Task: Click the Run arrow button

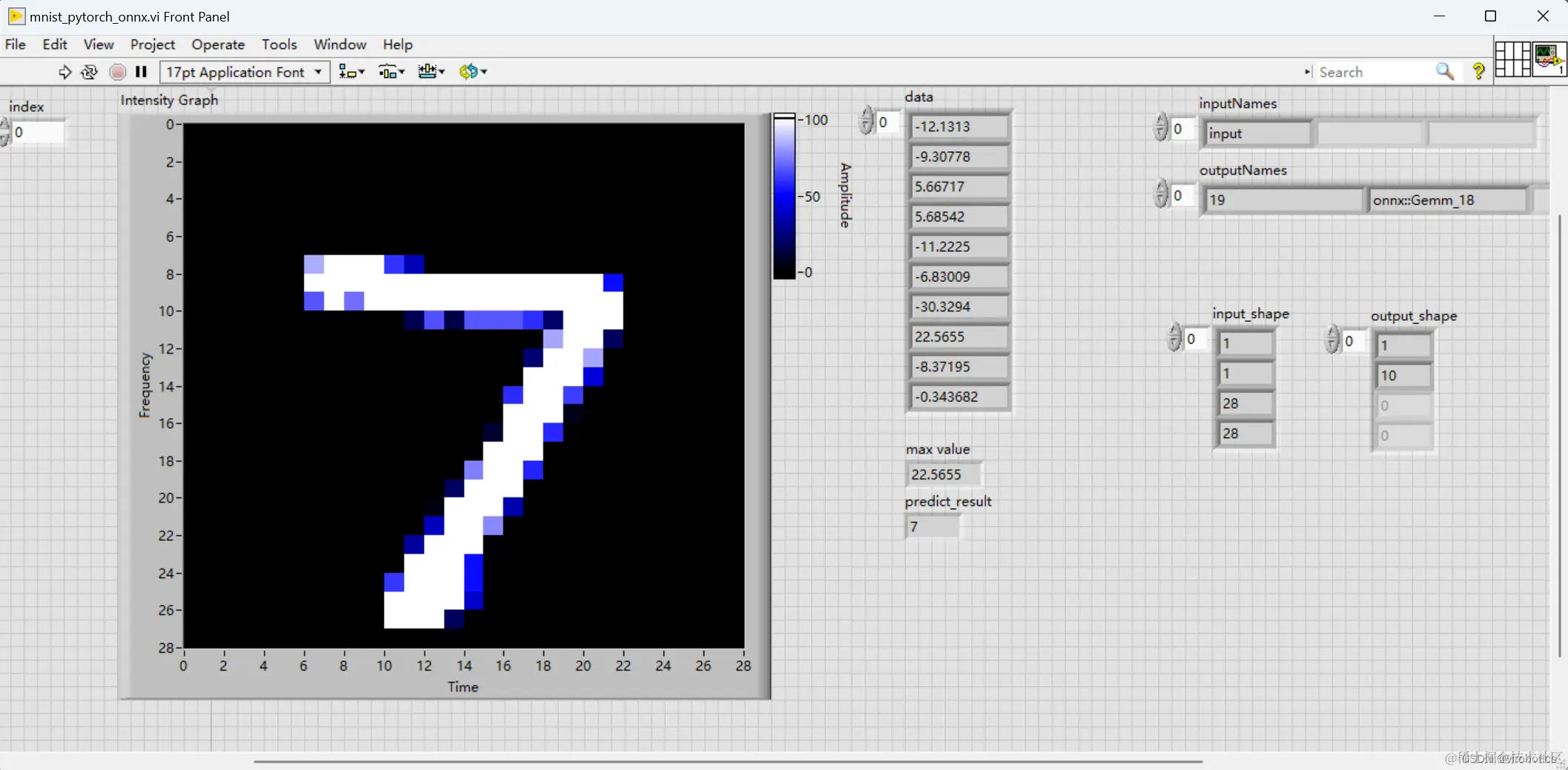Action: tap(64, 72)
